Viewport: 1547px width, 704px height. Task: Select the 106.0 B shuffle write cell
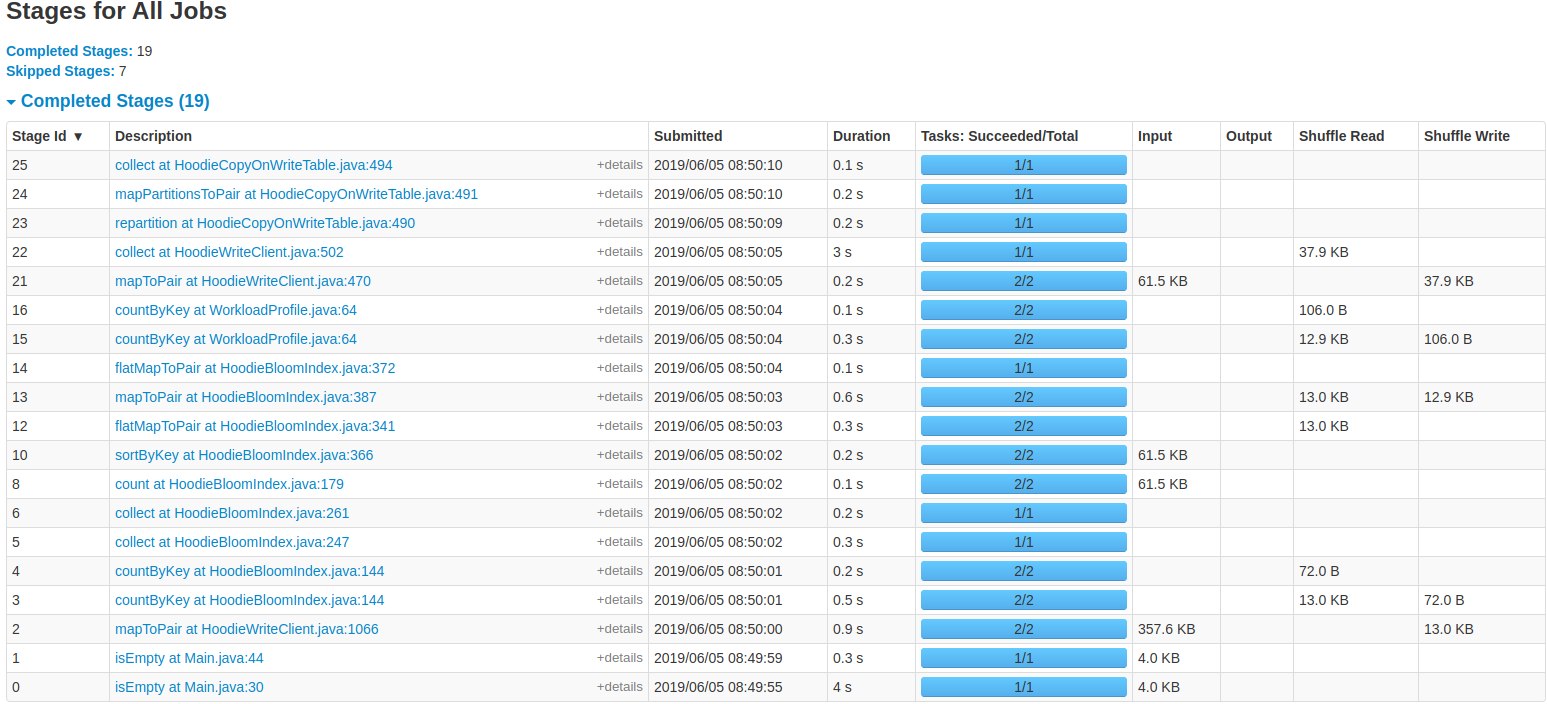tap(1481, 339)
